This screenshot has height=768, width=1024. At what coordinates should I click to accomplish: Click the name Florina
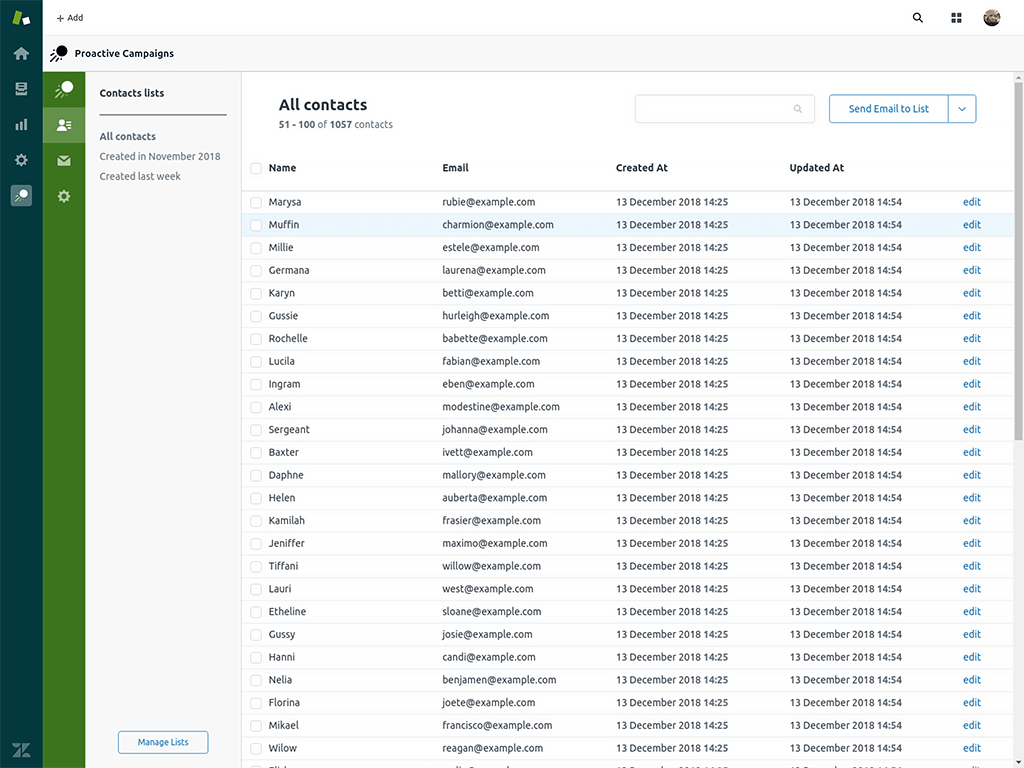point(284,703)
